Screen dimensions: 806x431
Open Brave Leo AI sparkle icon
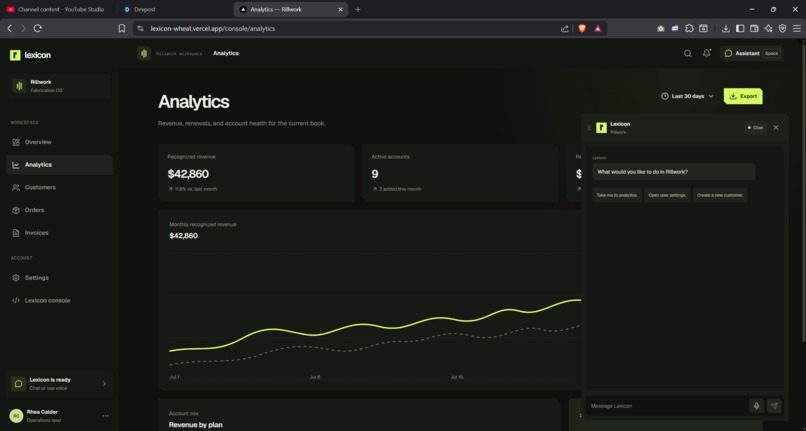tap(768, 29)
